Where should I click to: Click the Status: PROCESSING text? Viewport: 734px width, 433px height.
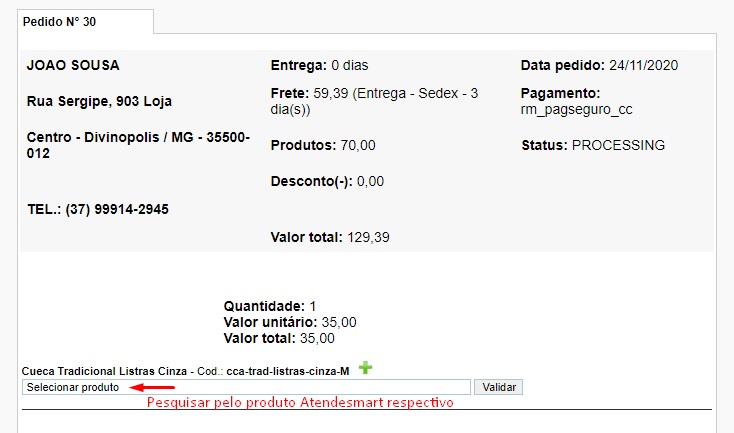592,145
